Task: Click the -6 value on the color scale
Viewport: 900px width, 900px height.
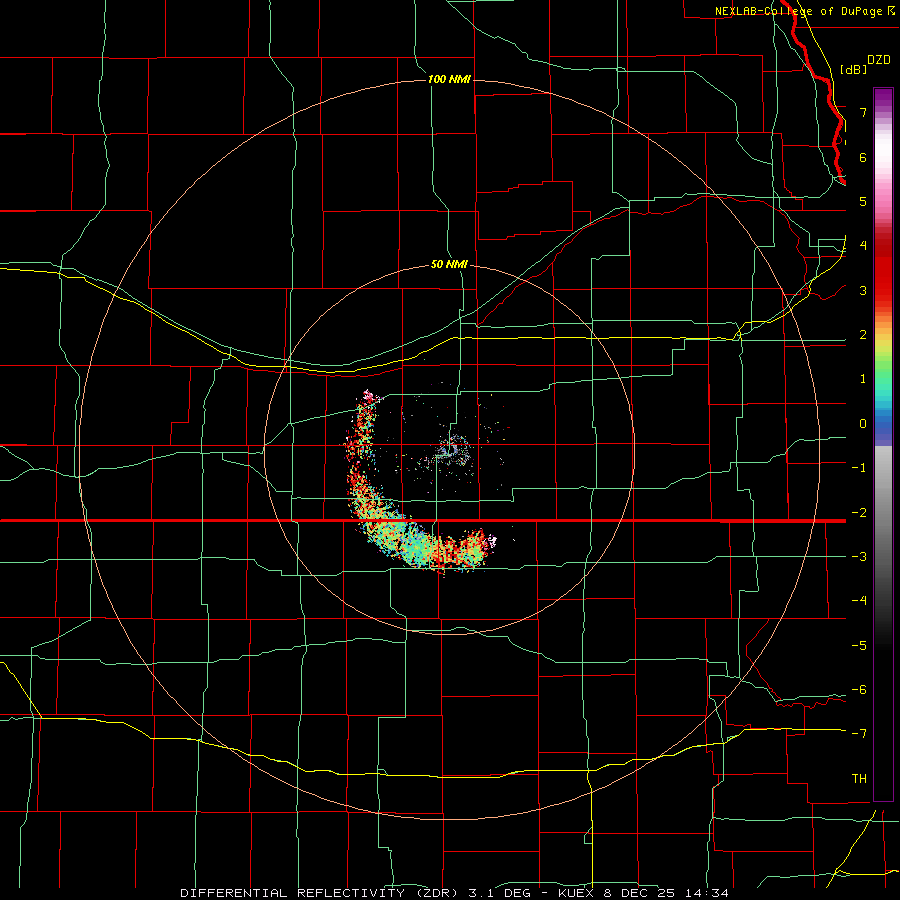Action: tap(859, 690)
